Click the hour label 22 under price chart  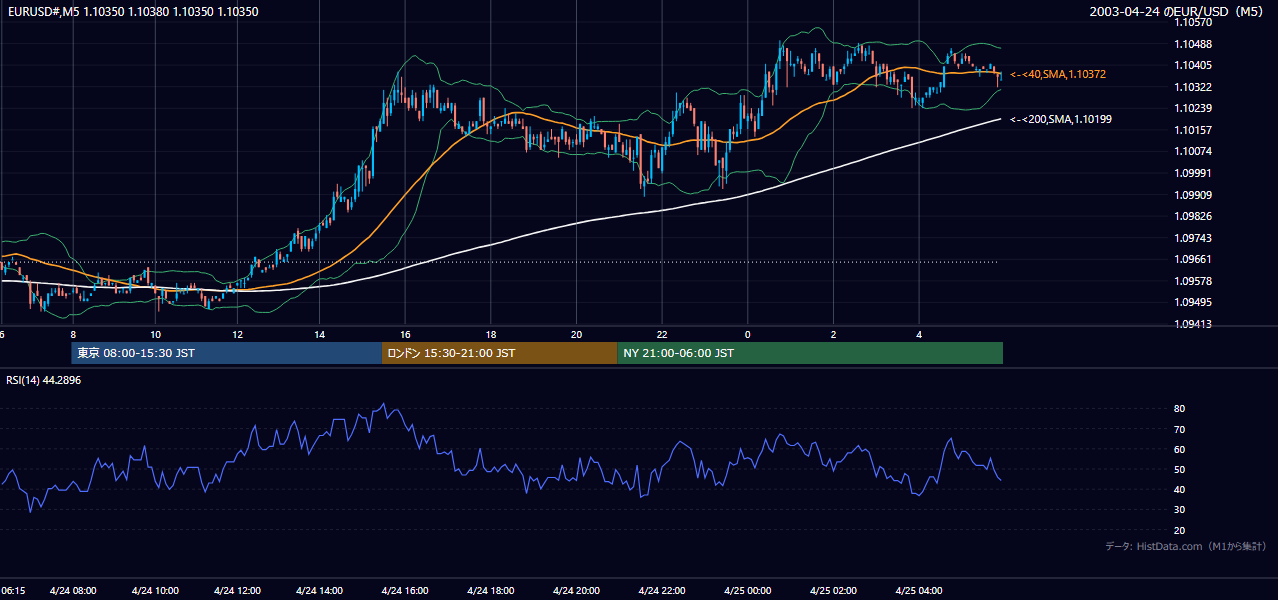tap(661, 334)
